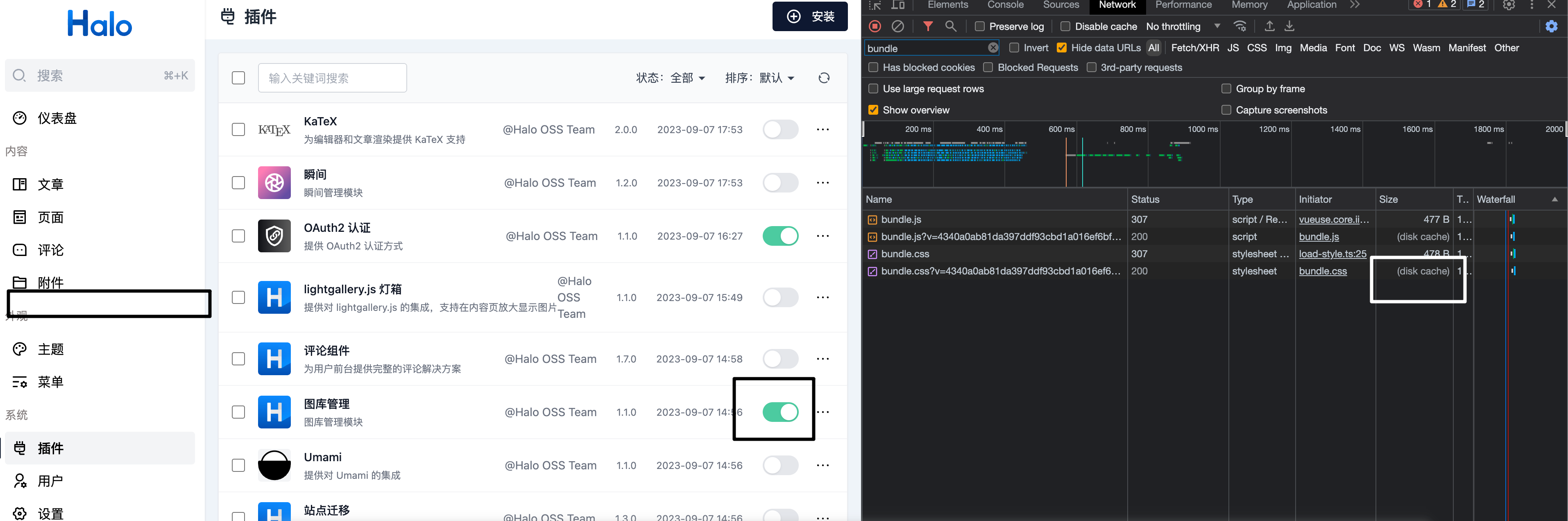Click the plugin keyword search input field

(332, 78)
